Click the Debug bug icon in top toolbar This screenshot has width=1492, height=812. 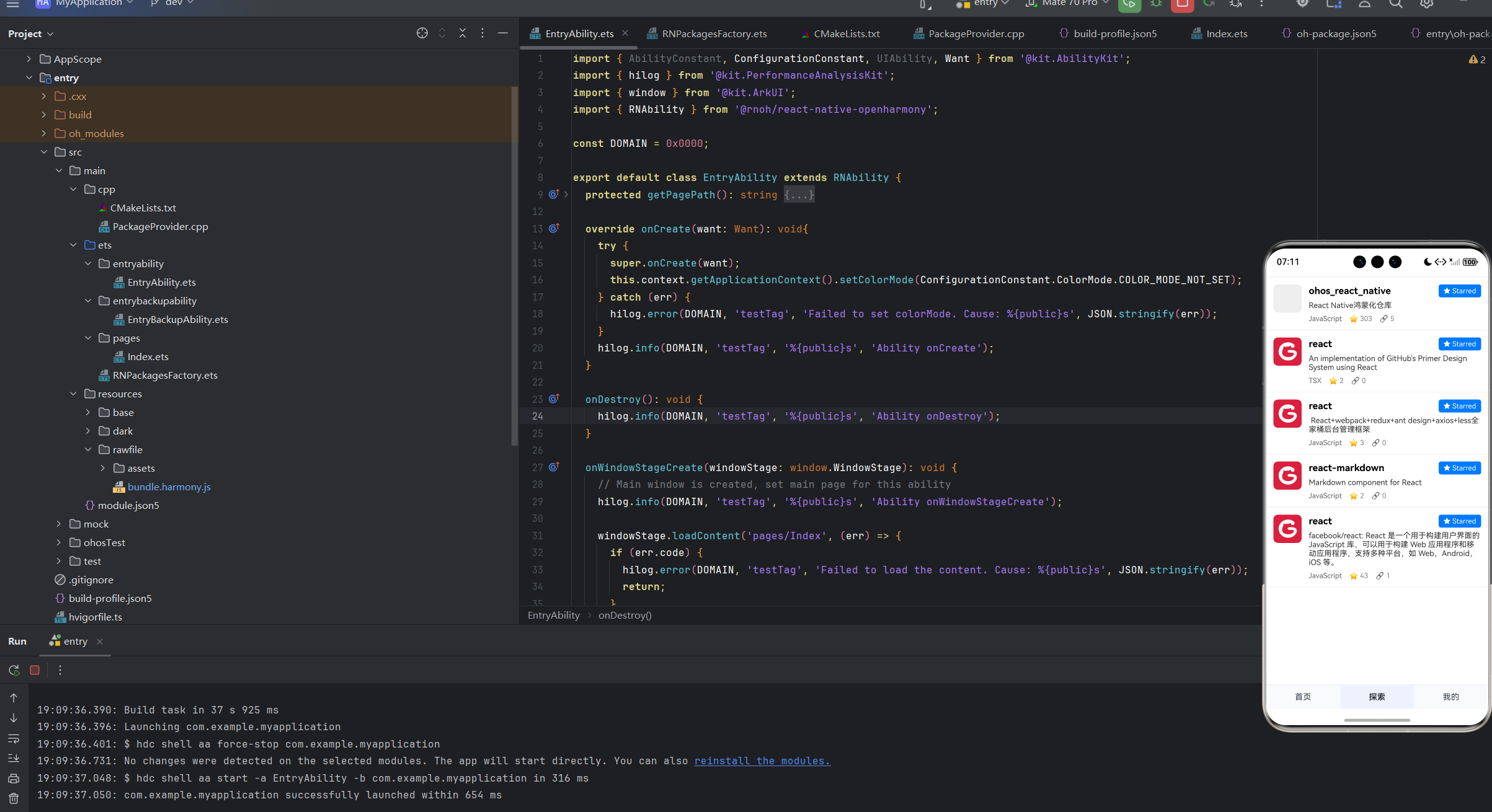click(1156, 4)
